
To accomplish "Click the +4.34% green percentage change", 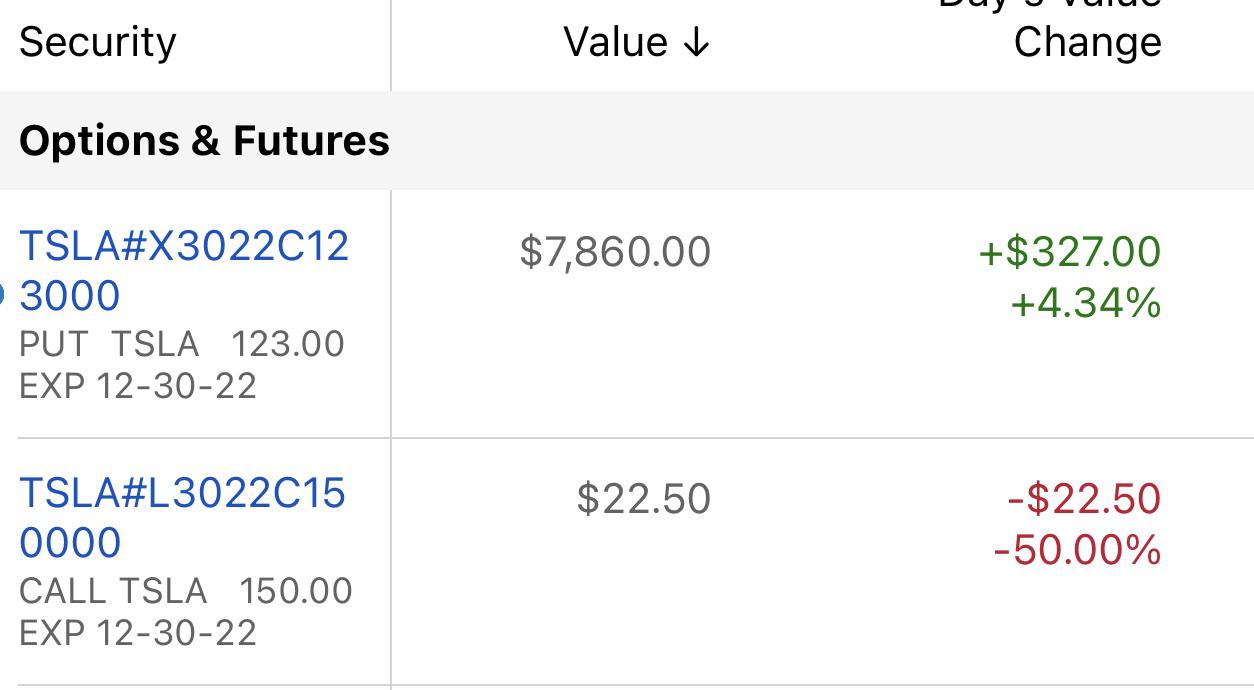I will (x=1086, y=302).
